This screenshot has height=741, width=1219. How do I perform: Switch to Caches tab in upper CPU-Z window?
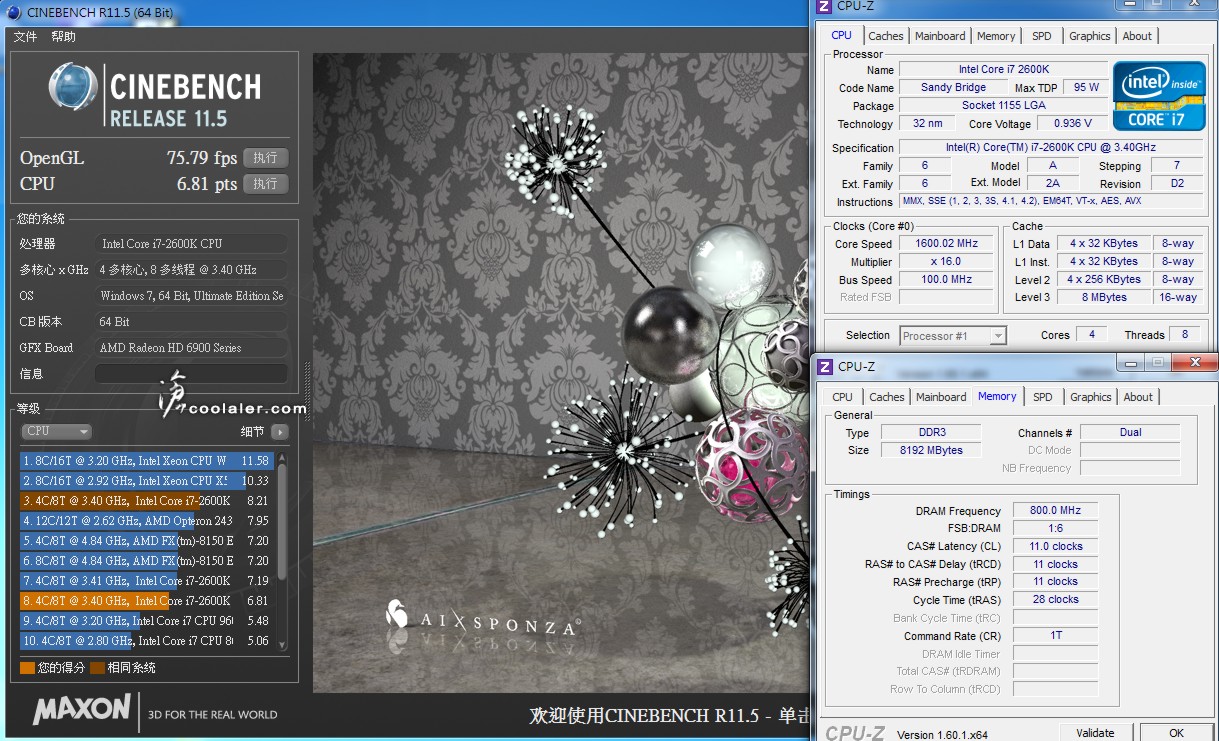coord(886,36)
